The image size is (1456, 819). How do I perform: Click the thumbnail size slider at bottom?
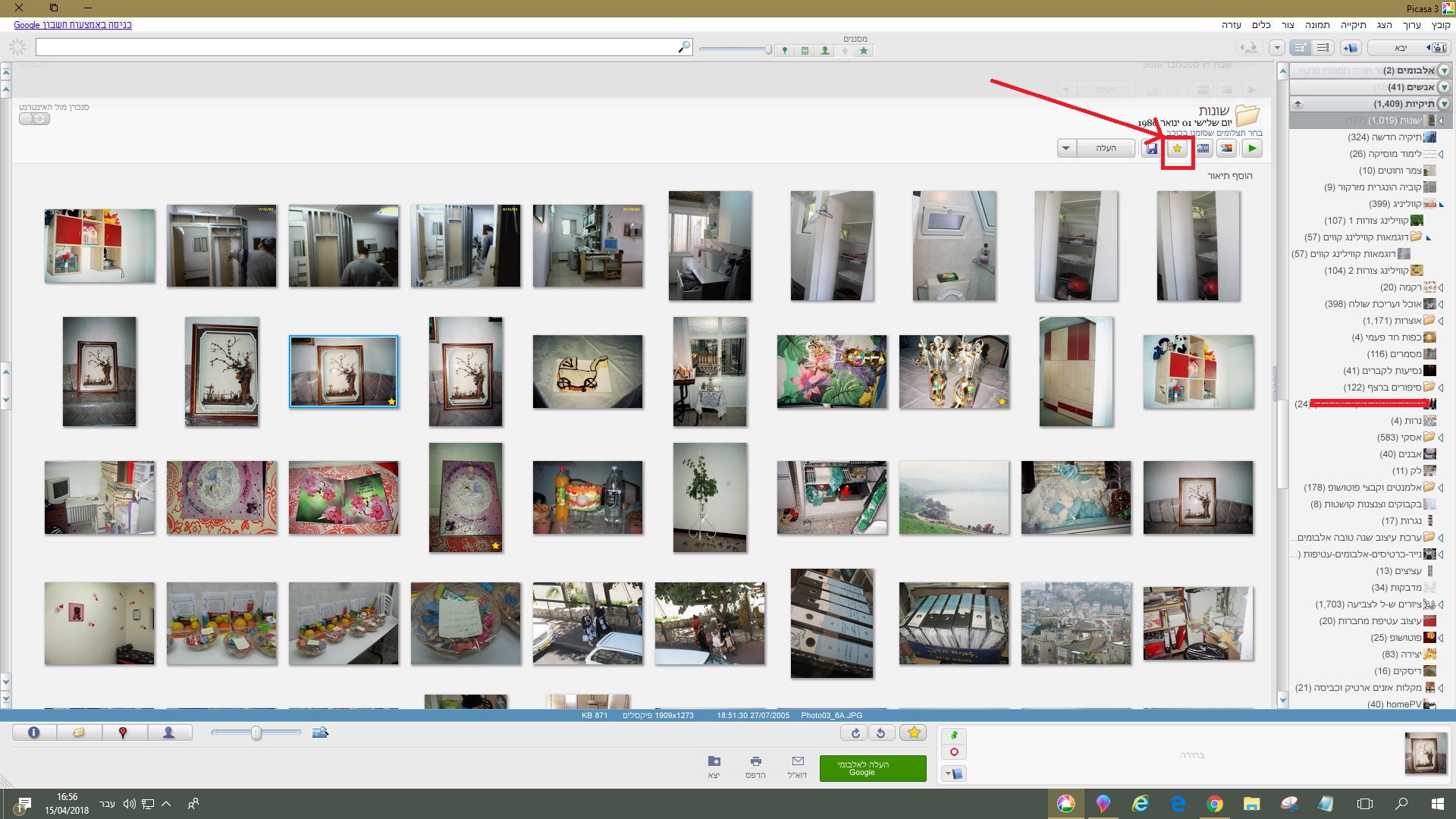pos(256,733)
